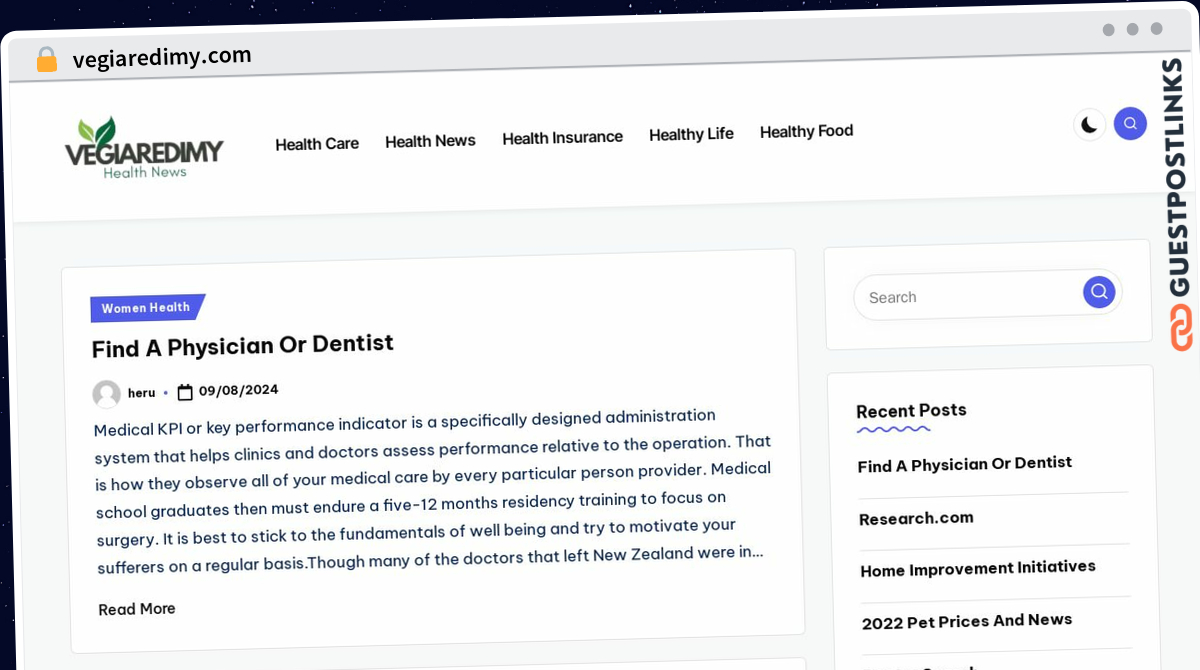Screen dimensions: 1200x670
Task: Click the vegiaredimy.com address bar URL
Action: tap(162, 57)
